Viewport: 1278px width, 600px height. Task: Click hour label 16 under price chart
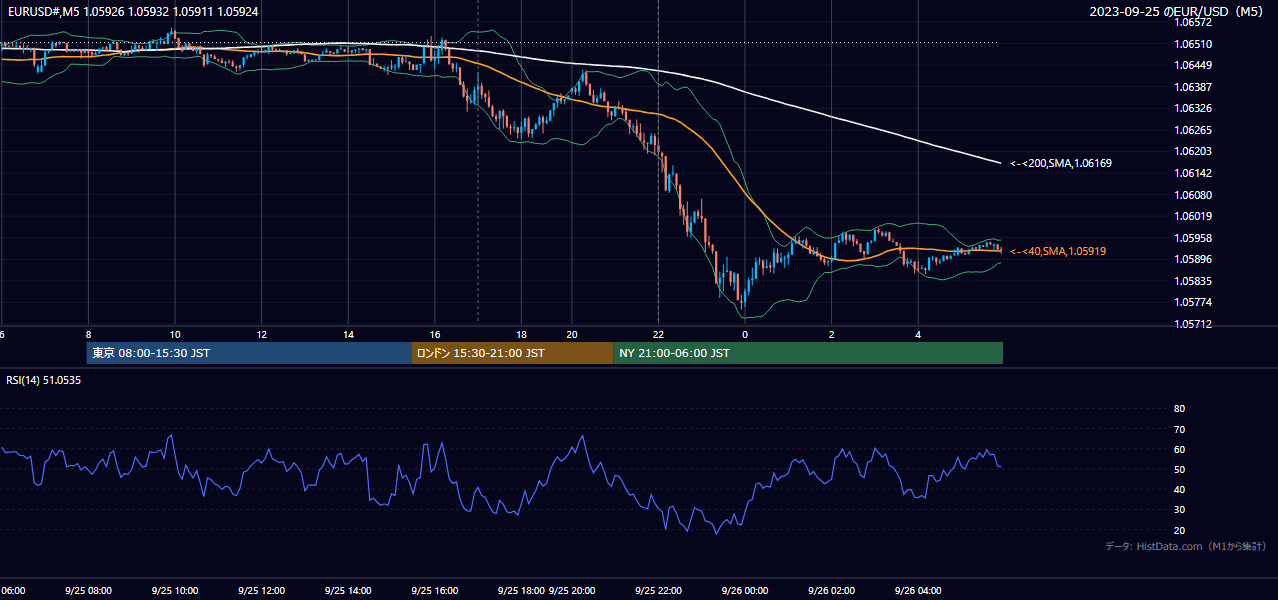[x=435, y=334]
